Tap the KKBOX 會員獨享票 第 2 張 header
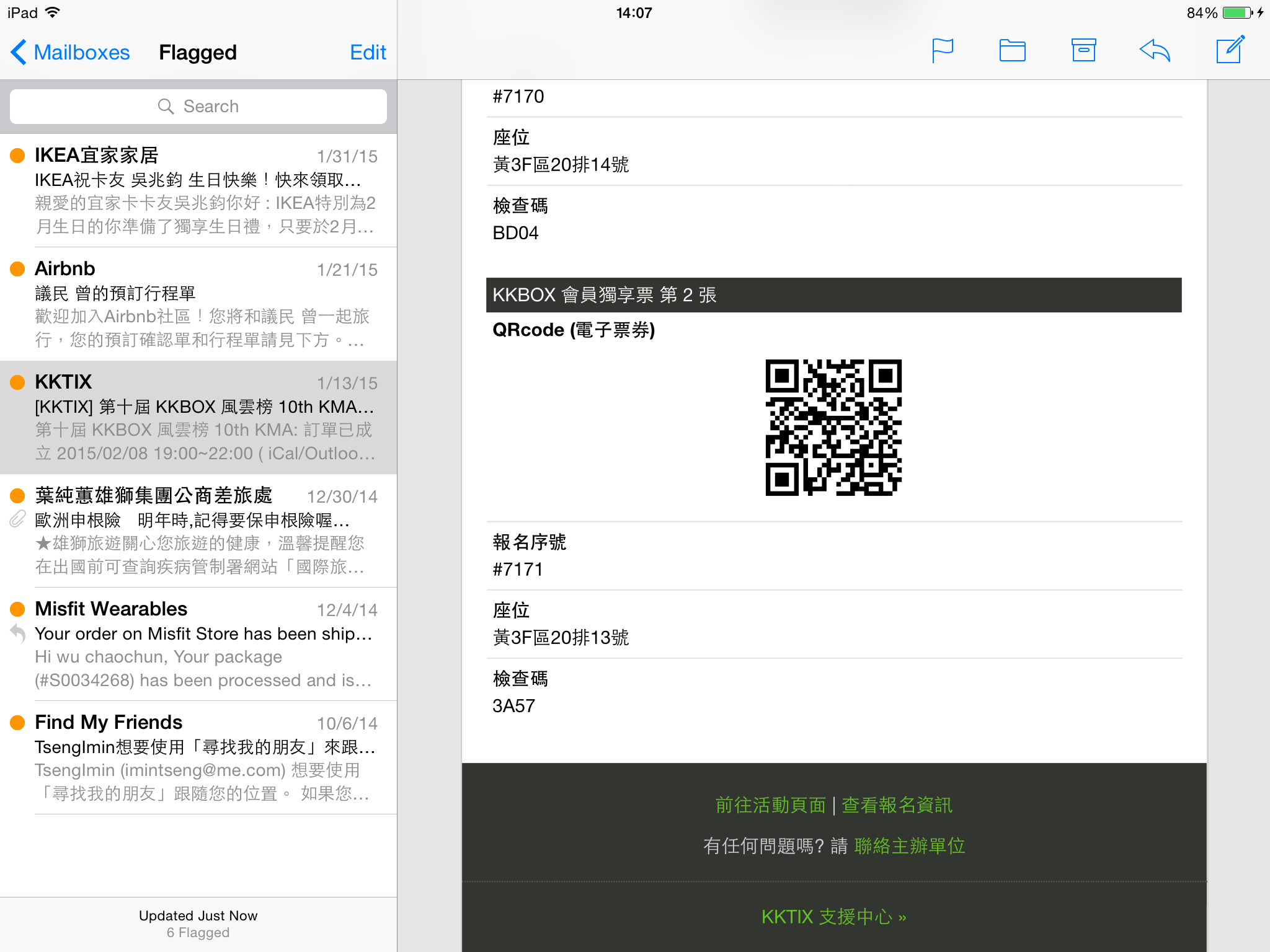Viewport: 1270px width, 952px height. pos(834,295)
